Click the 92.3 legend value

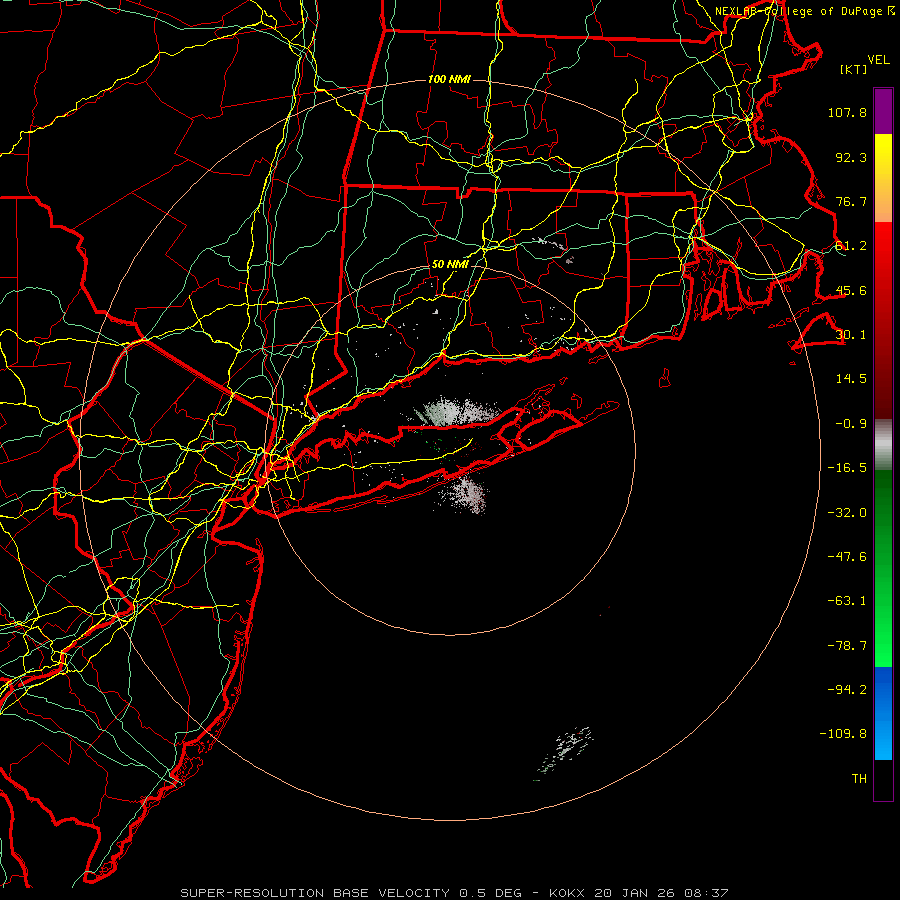click(851, 157)
